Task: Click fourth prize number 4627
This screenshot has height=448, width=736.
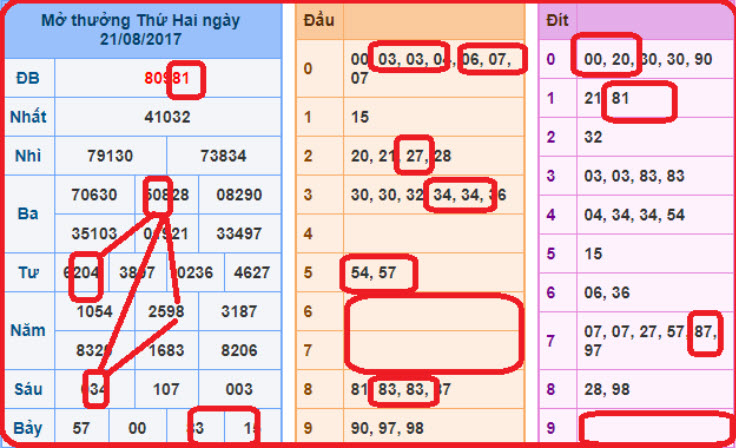Action: (x=253, y=272)
